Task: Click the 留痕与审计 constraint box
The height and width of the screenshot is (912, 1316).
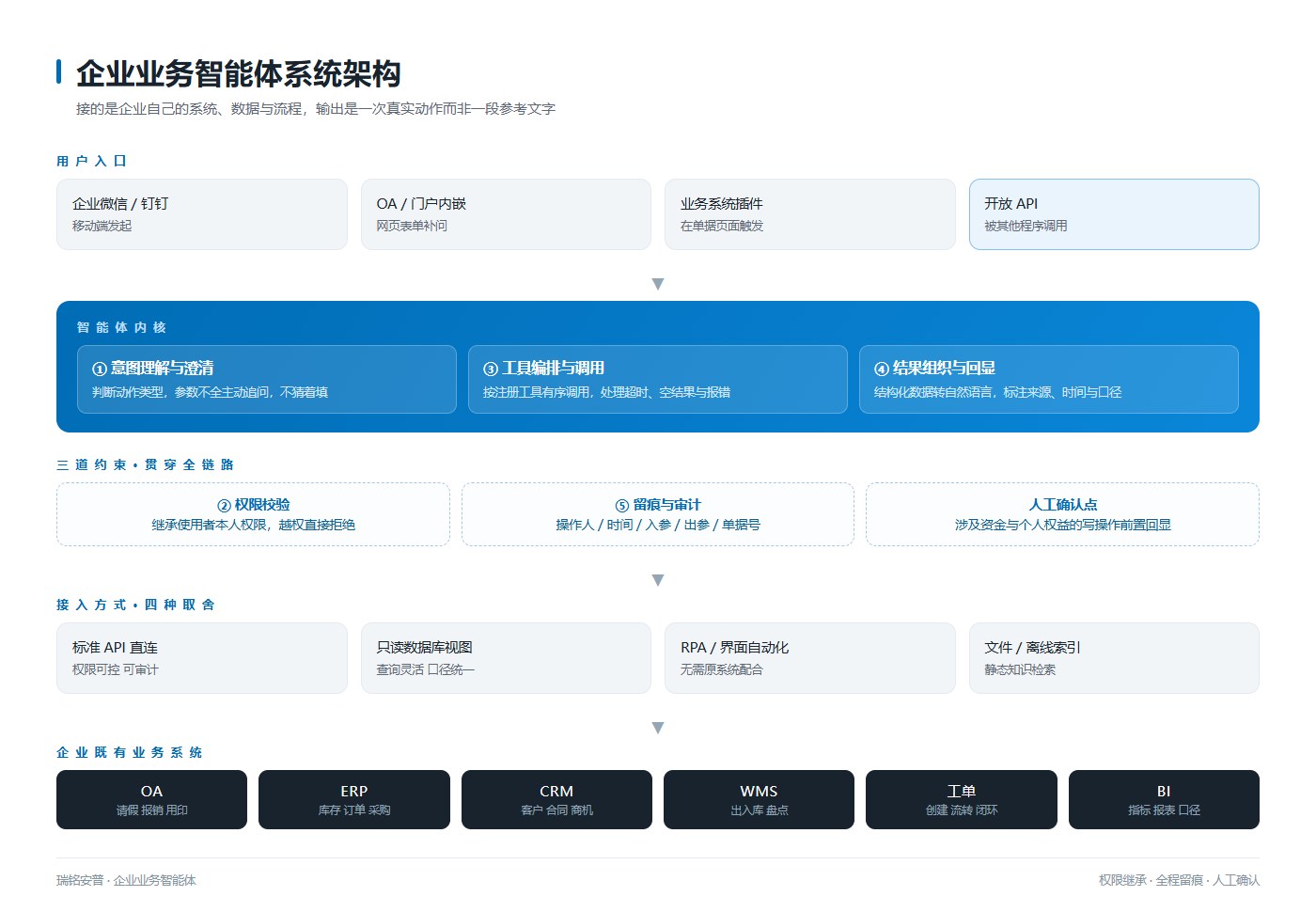Action: coord(658,514)
